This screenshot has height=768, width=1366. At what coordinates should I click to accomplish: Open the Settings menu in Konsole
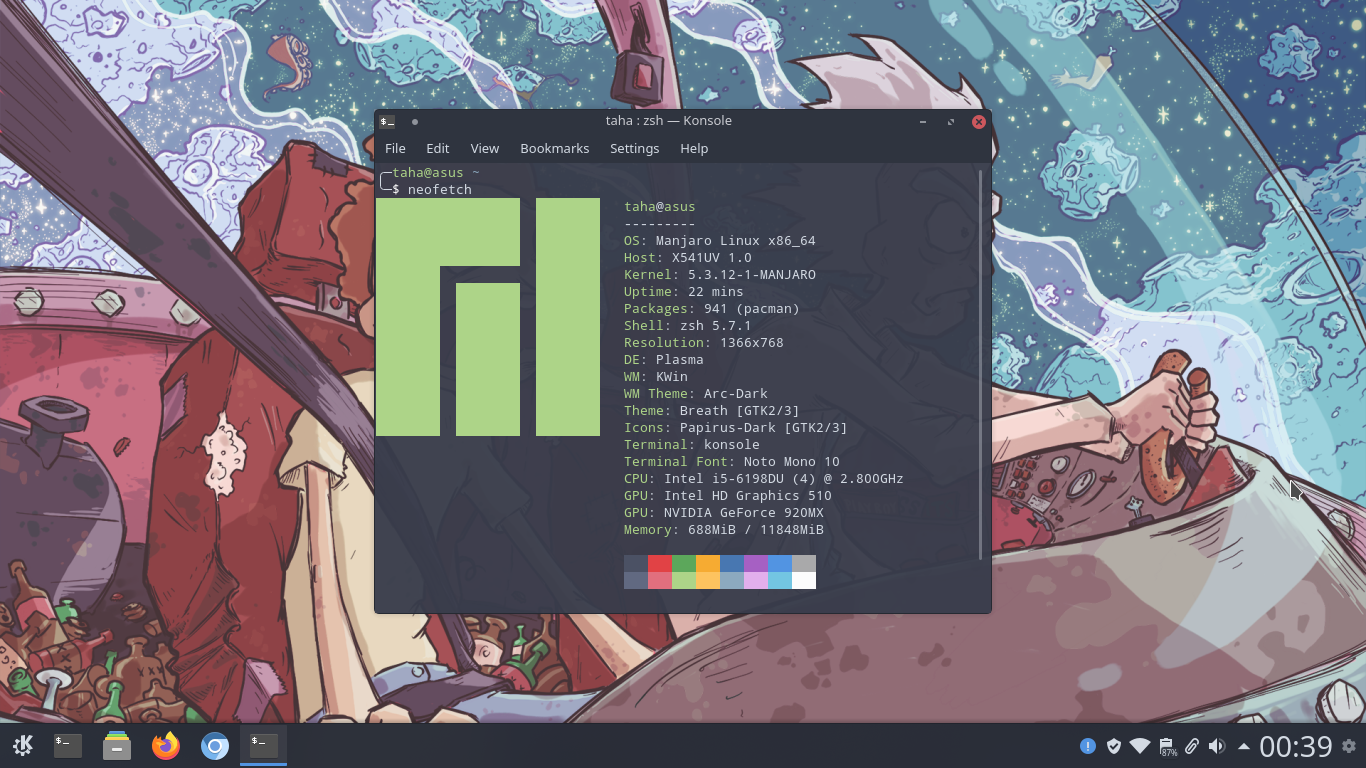[634, 148]
